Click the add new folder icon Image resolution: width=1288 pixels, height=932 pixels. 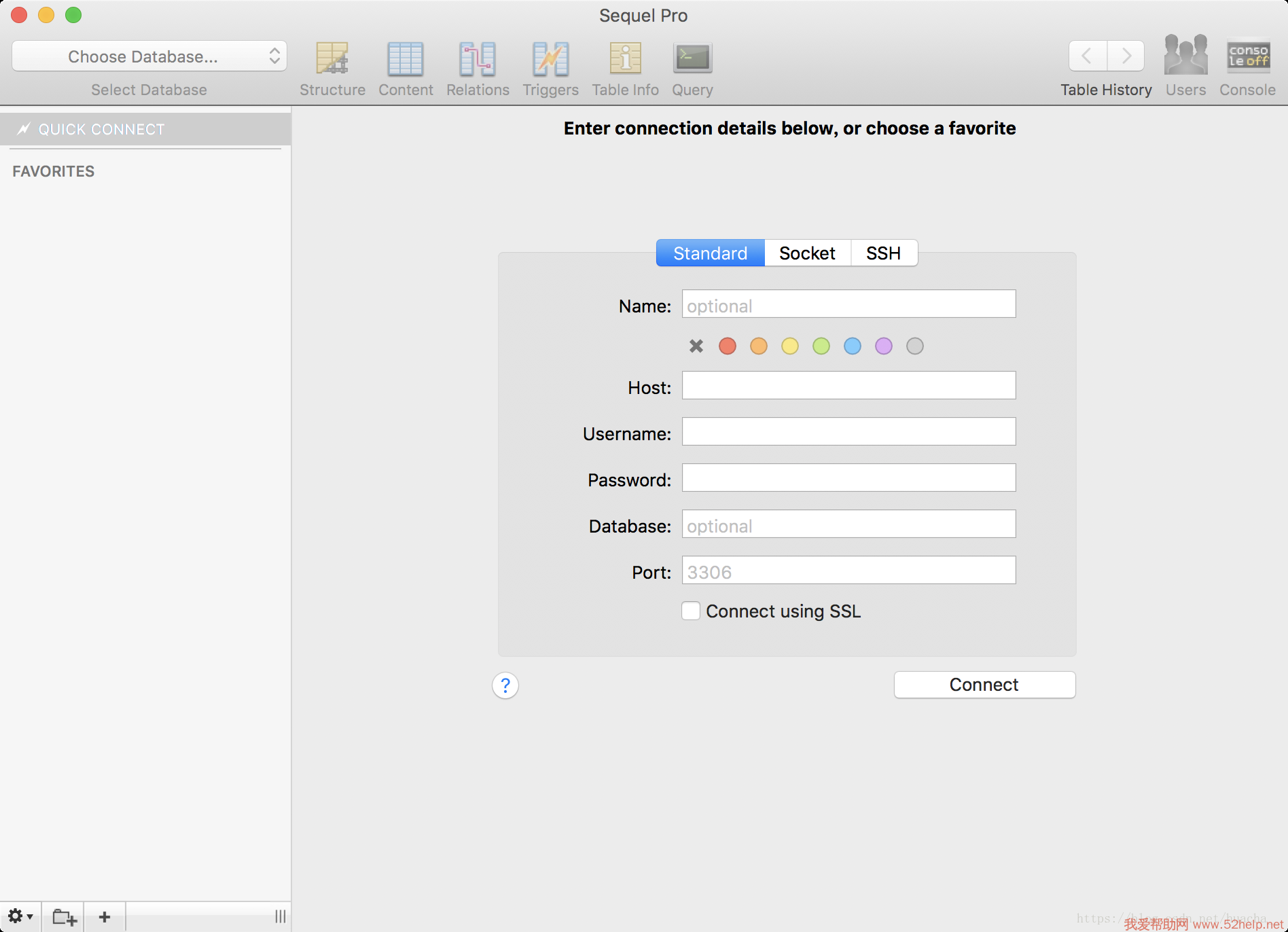tap(65, 917)
